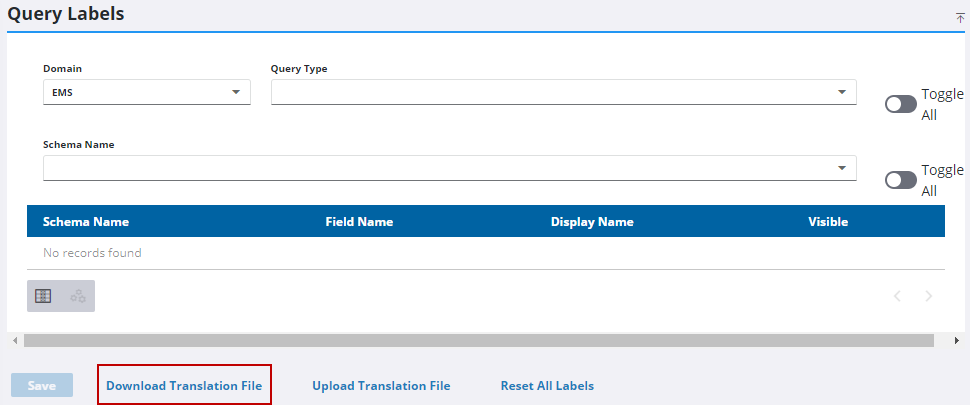Go to previous page of results
This screenshot has height=405, width=970.
tap(897, 296)
